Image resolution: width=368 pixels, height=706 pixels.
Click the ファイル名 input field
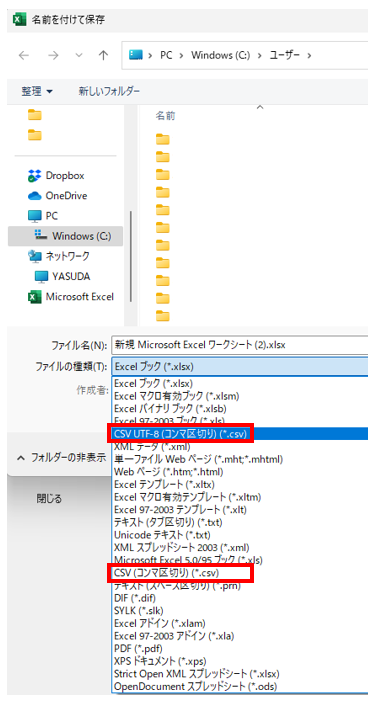coord(239,345)
